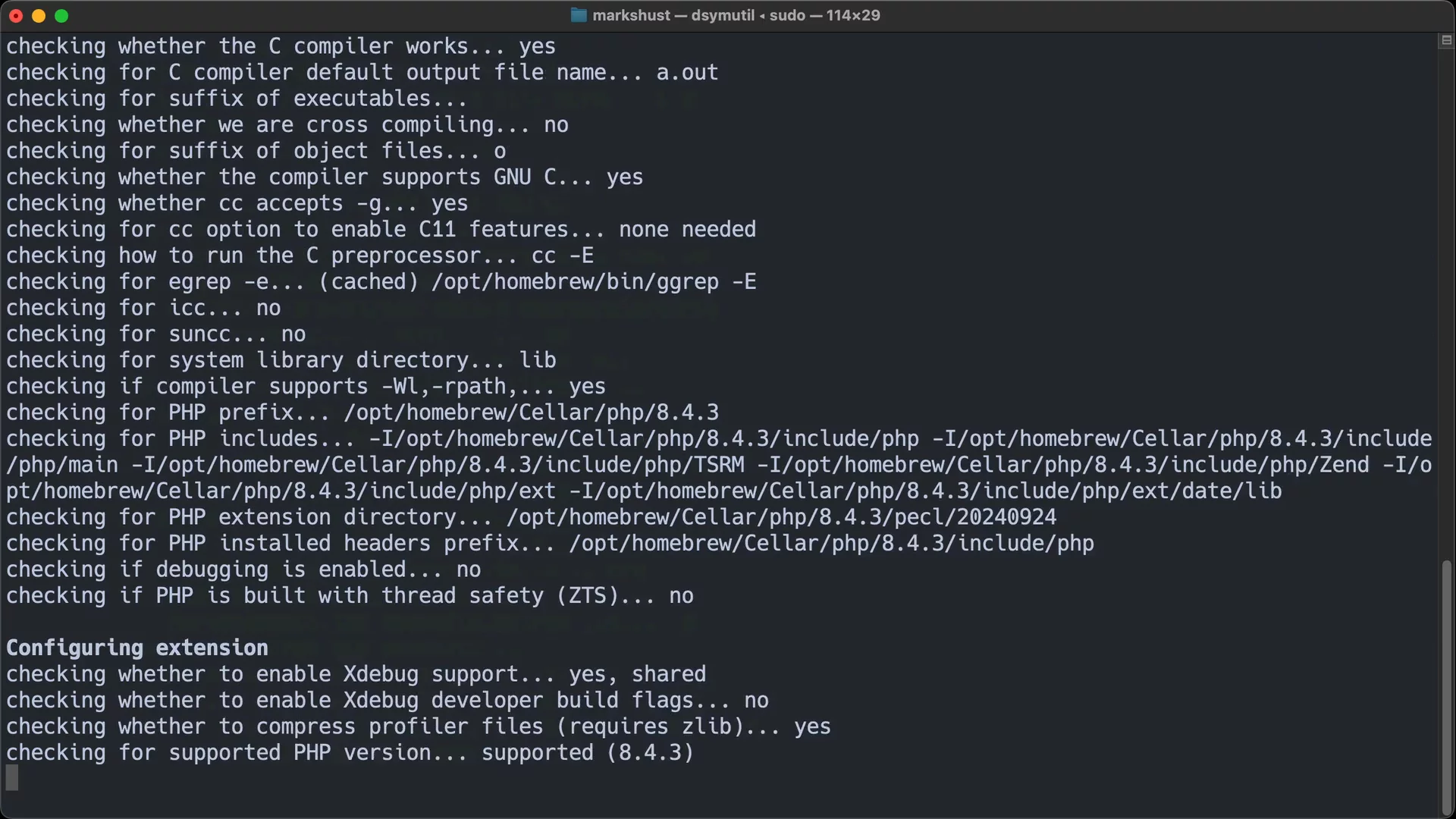Place the cursor on the terminal block cursor
1456x819 pixels.
pos(12,778)
